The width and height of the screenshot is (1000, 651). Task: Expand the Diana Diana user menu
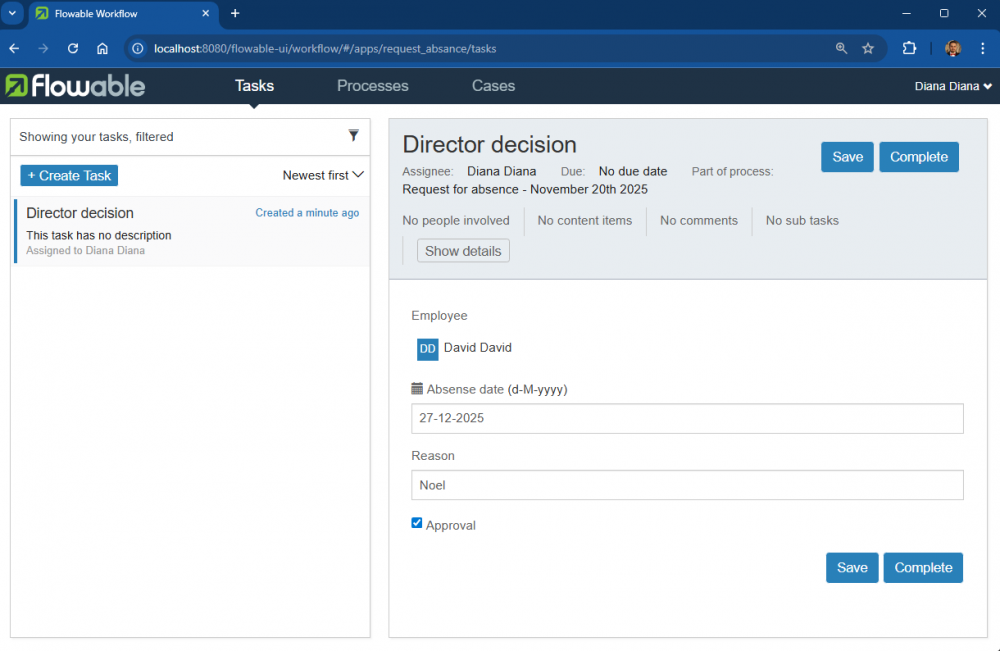(953, 86)
